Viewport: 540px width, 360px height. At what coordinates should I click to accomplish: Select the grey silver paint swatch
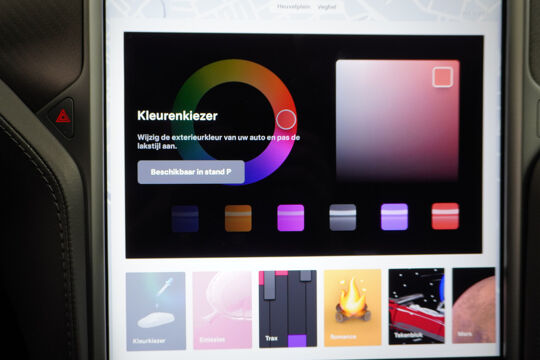[343, 217]
